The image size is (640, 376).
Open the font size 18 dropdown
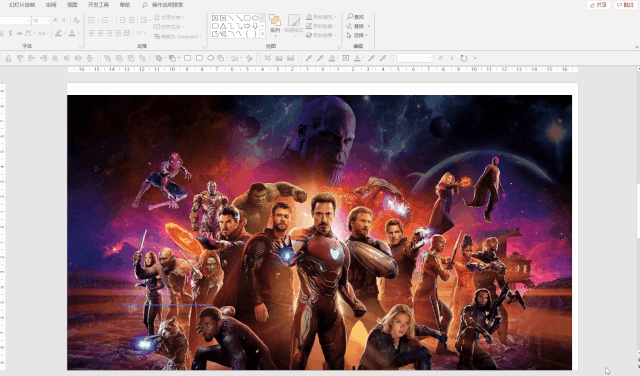point(41,20)
